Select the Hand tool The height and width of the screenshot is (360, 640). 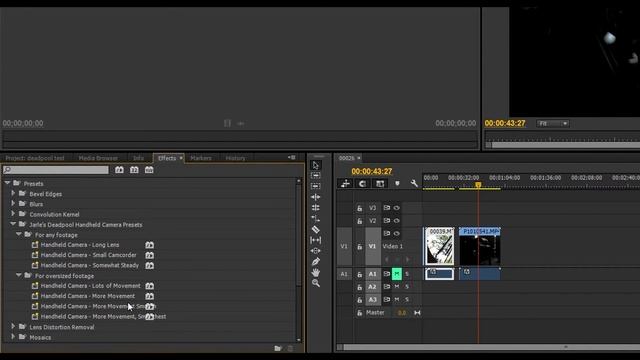[x=316, y=272]
